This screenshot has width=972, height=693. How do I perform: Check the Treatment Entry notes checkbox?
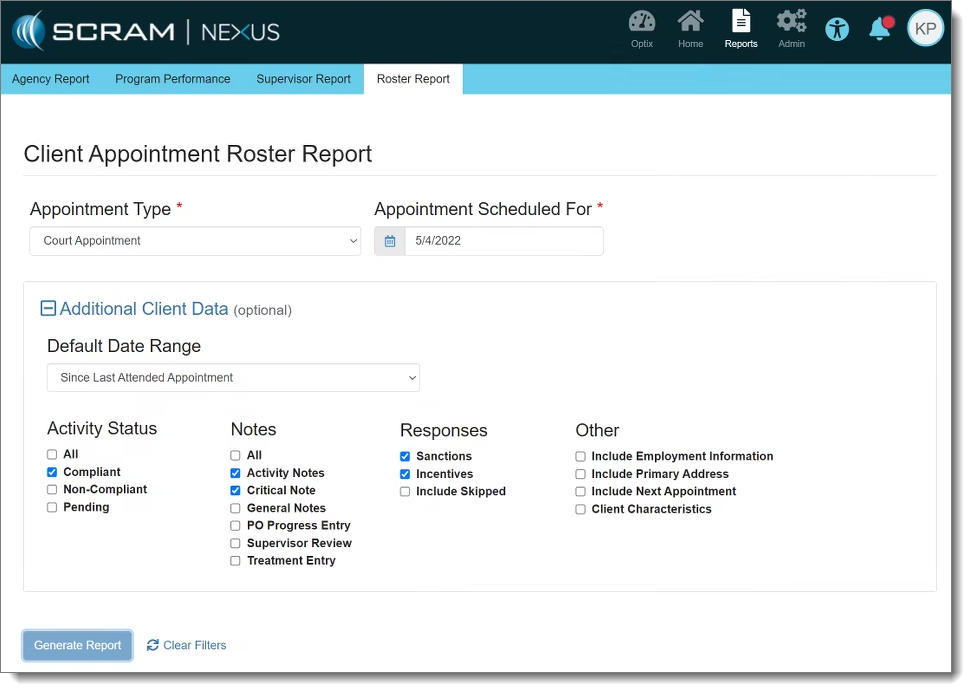pos(235,561)
